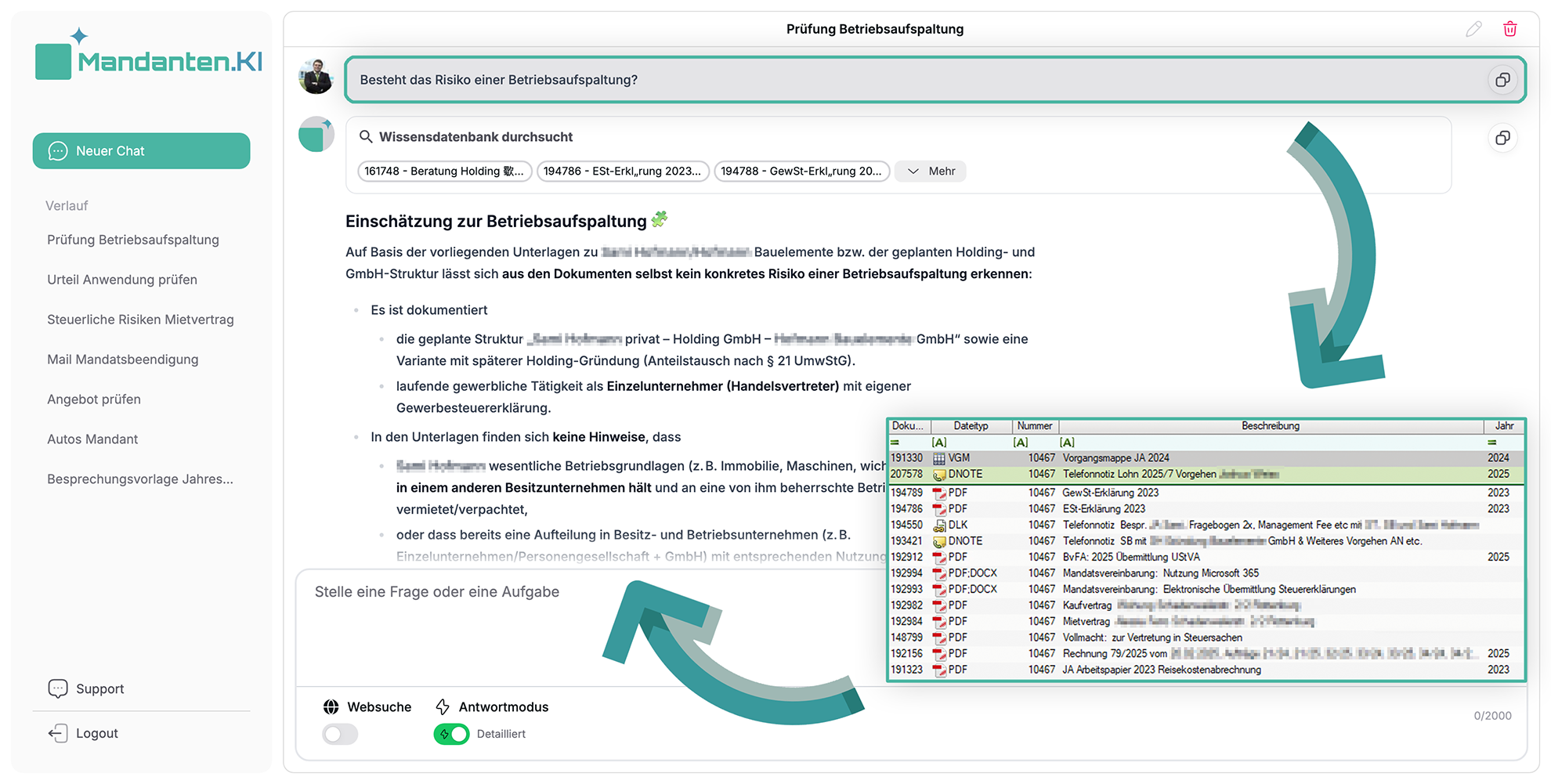
Task: Expand 'Mehr' to show additional sources
Action: click(x=930, y=171)
